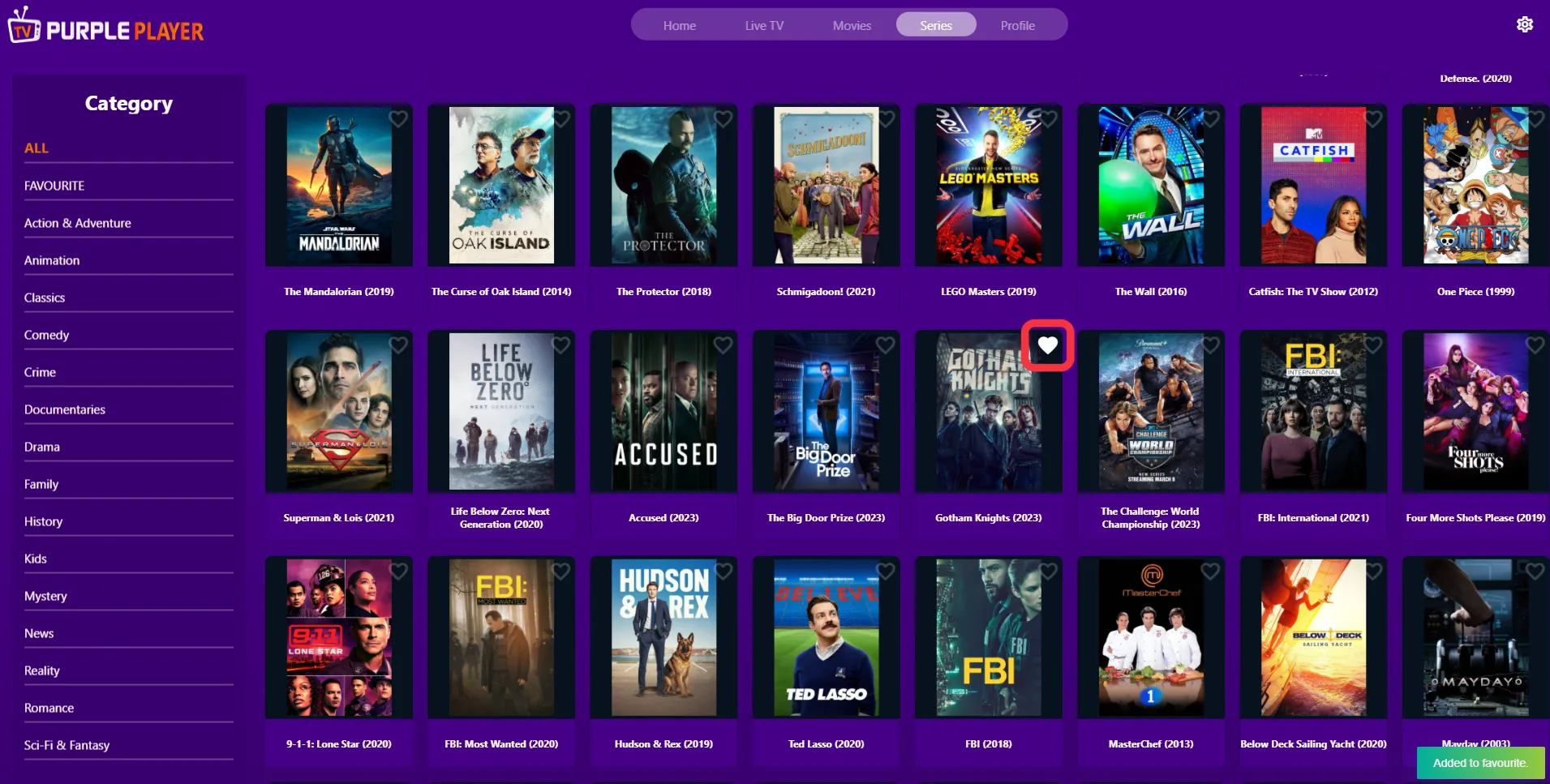Open the Gotham Knights poster
Screen dimensions: 1550x784
[x=988, y=412]
